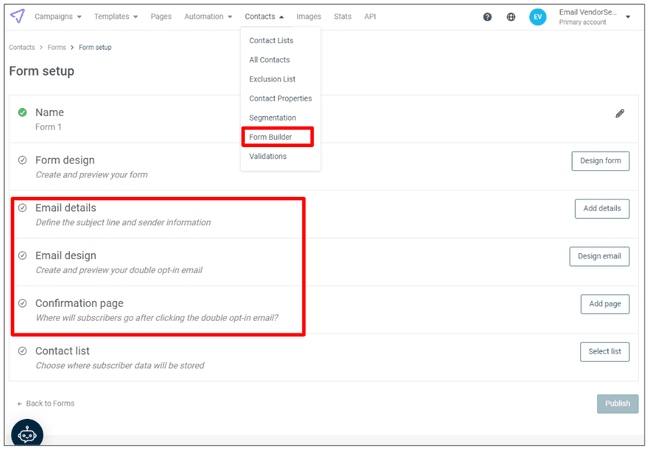Open the Stats tab
Viewport: 650px width, 452px height.
coord(342,17)
